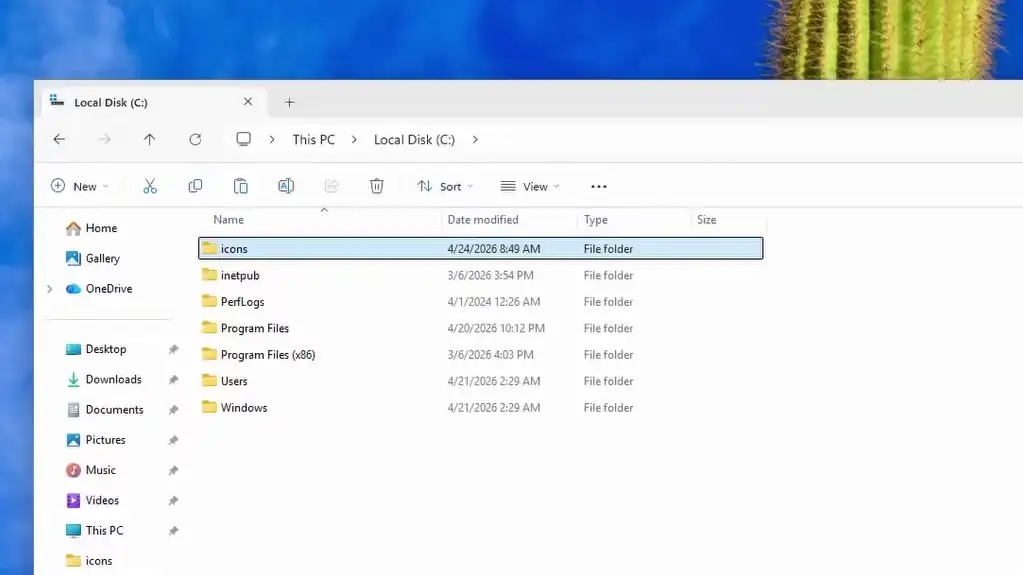Select the PerfLogs folder
The width and height of the screenshot is (1023, 575).
click(242, 302)
